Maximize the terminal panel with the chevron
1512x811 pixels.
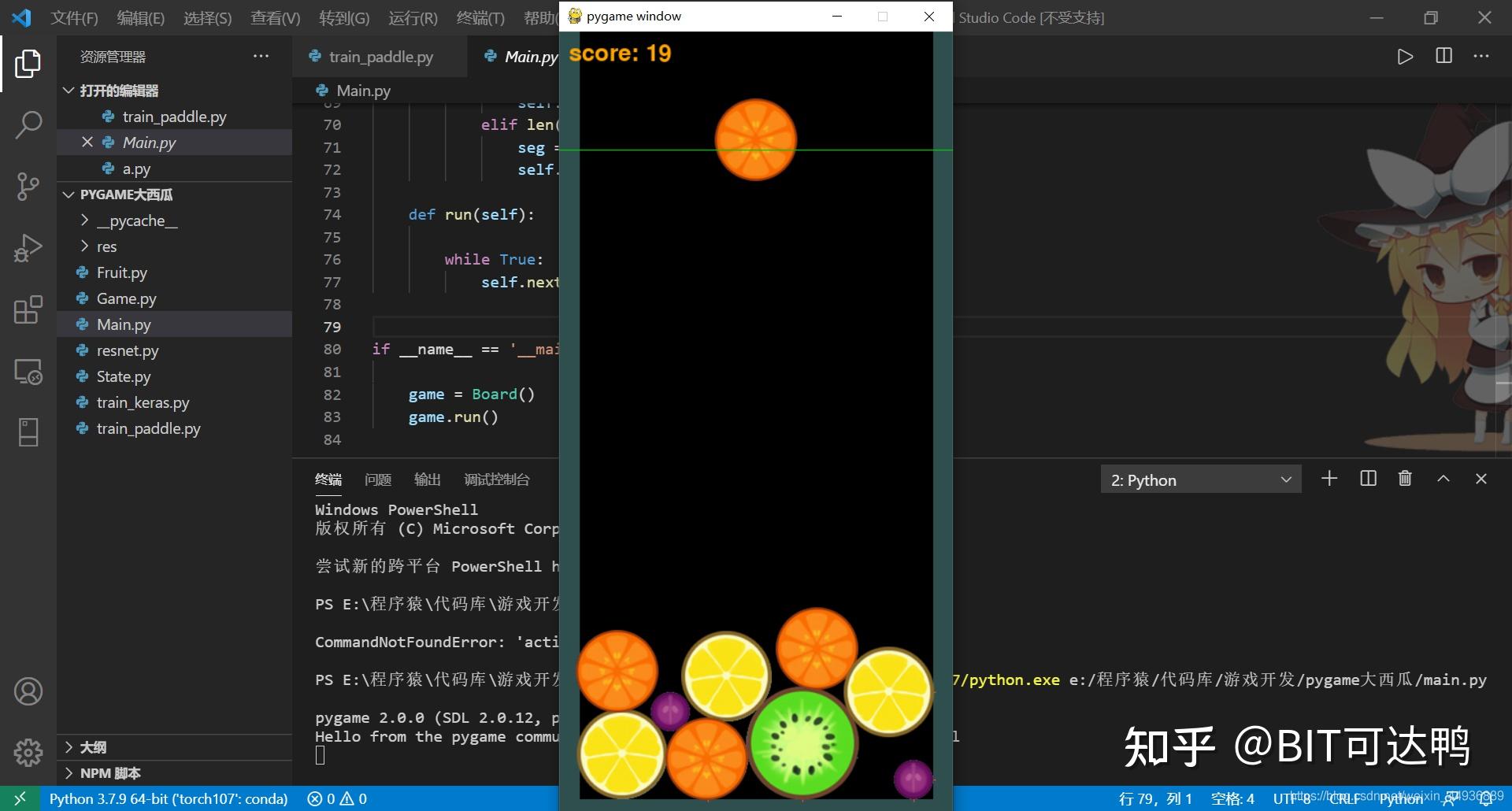click(x=1443, y=479)
